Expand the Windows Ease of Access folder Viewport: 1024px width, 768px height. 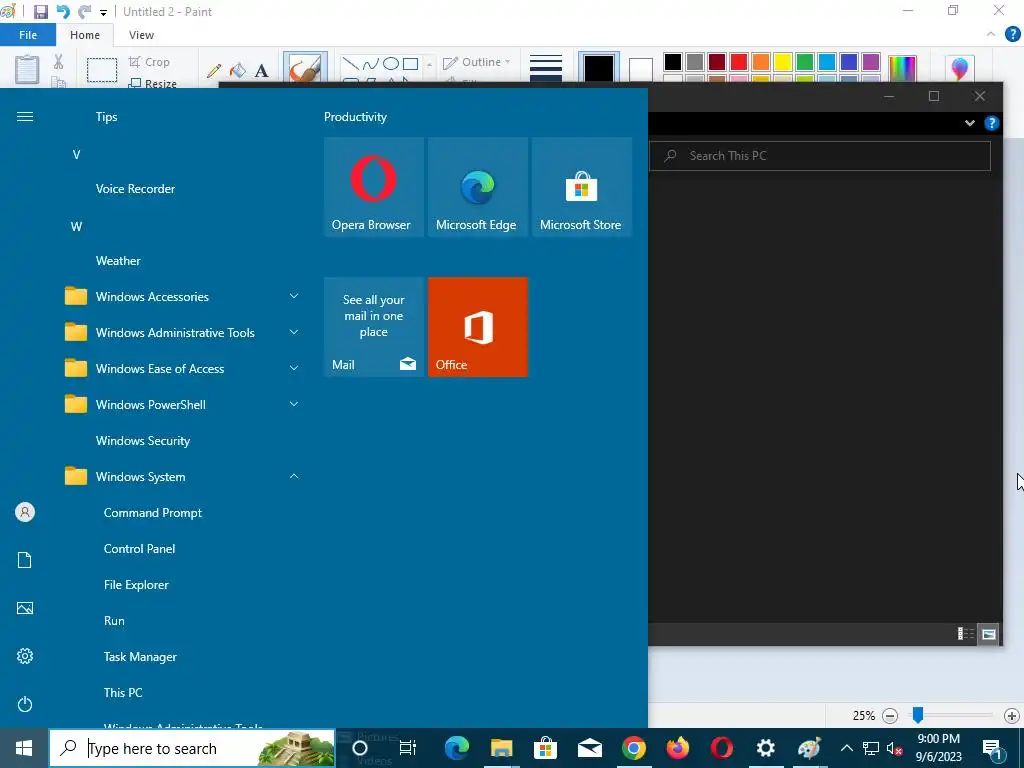[183, 368]
